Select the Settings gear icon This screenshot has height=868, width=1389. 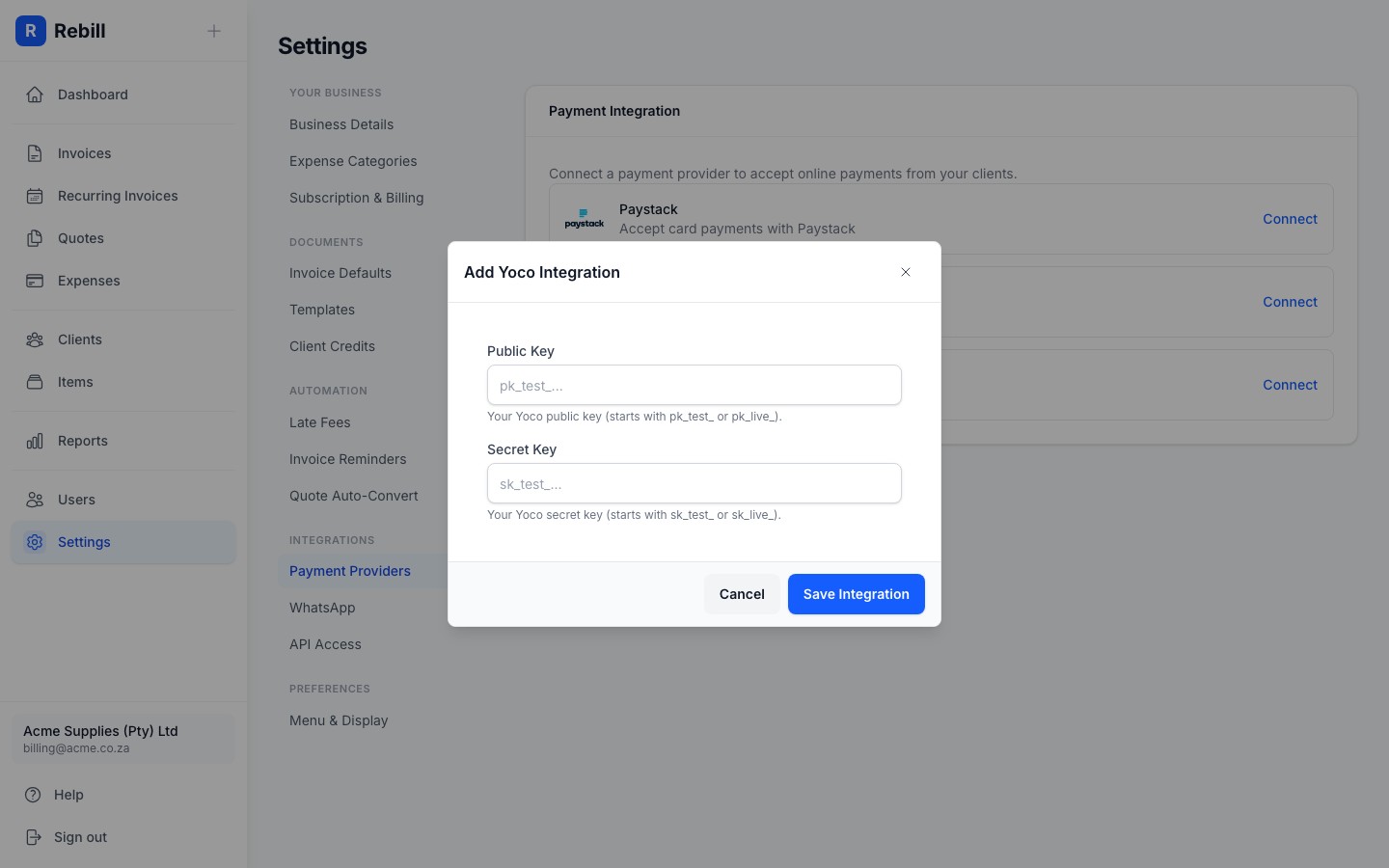[x=35, y=542]
